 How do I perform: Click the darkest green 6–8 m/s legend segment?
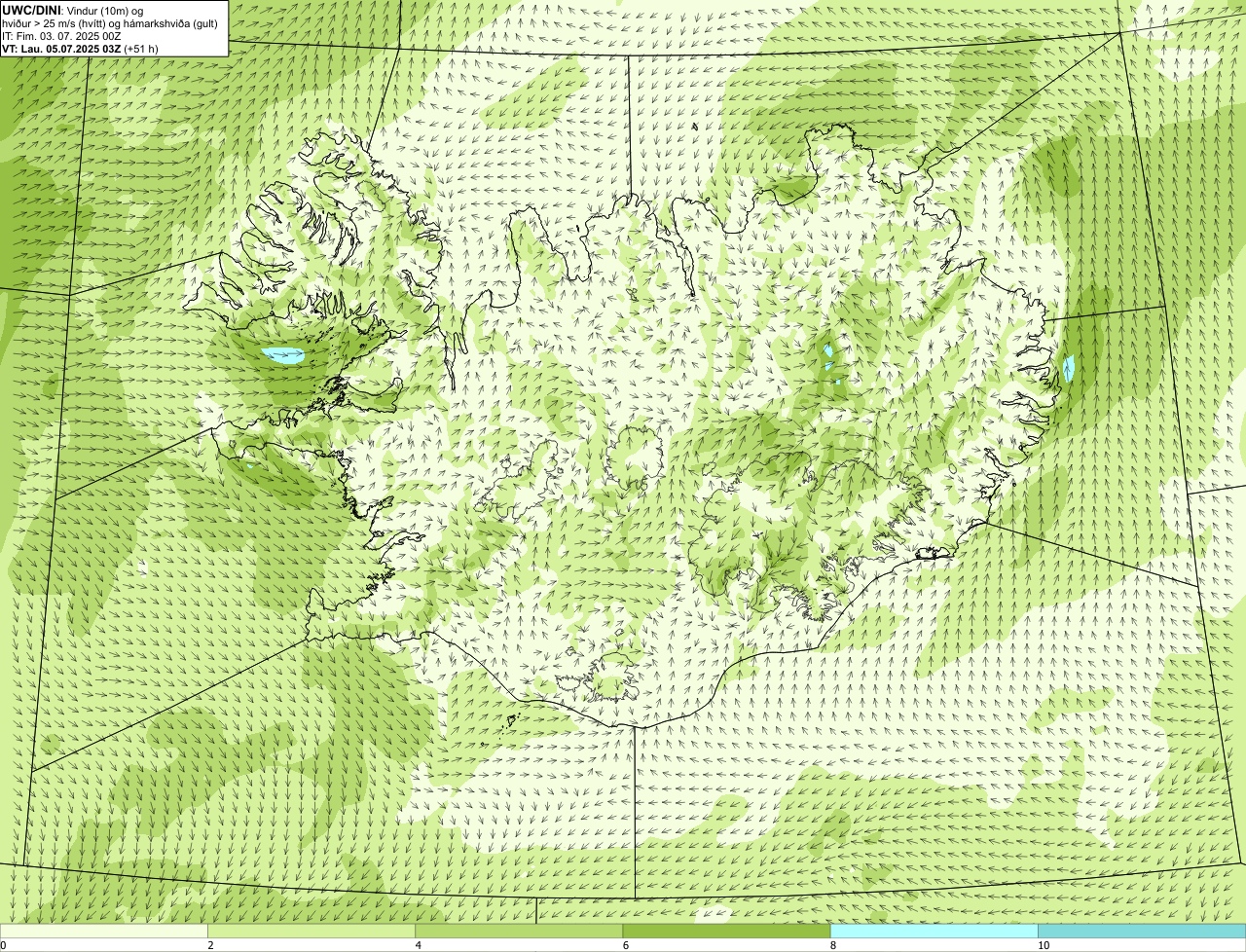[726, 931]
